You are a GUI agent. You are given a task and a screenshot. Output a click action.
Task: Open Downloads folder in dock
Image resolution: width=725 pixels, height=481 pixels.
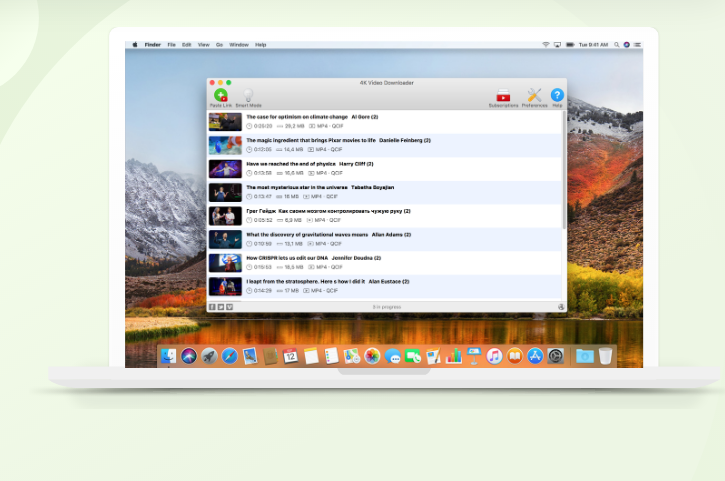point(585,356)
